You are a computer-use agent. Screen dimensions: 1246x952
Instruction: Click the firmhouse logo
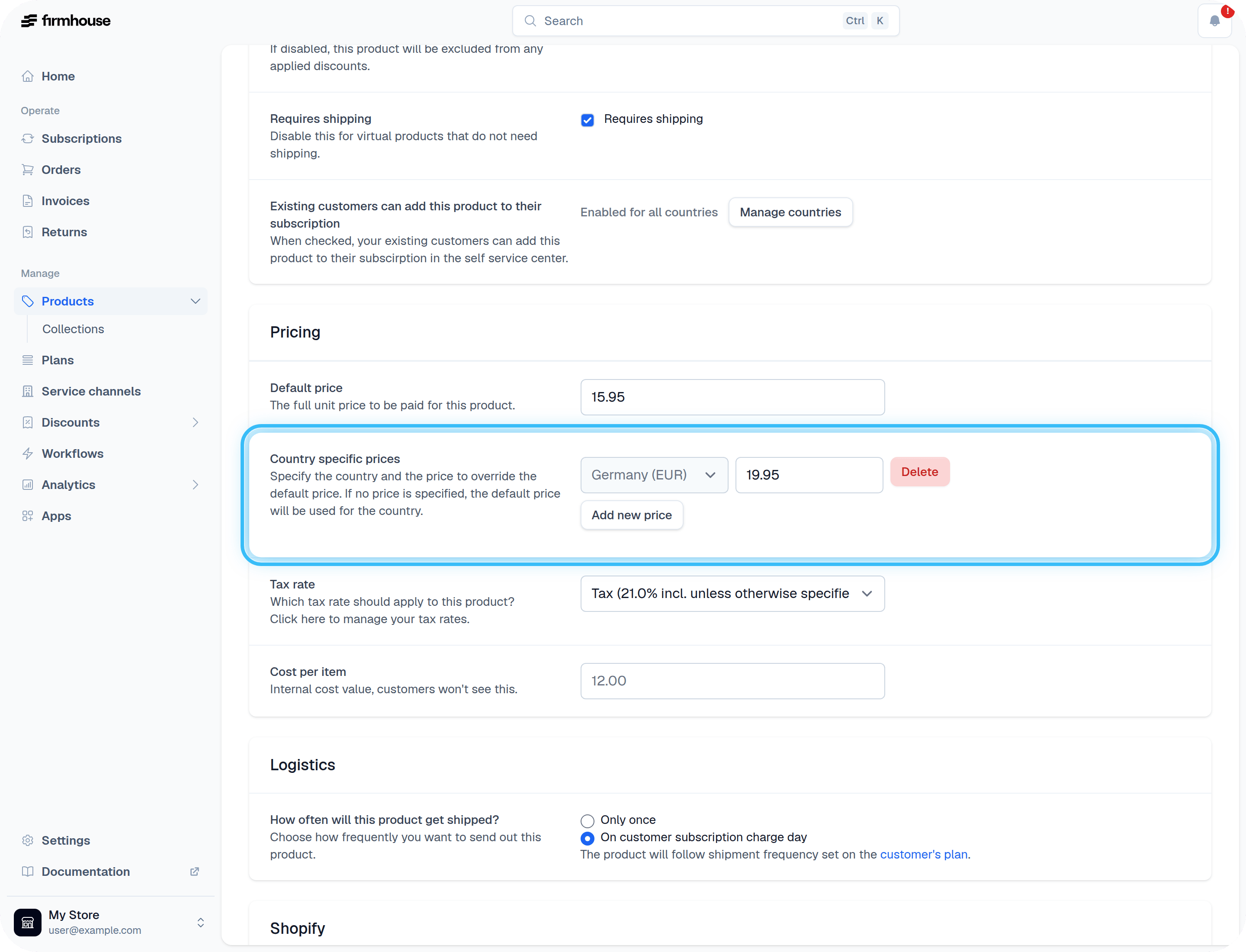[x=66, y=21]
